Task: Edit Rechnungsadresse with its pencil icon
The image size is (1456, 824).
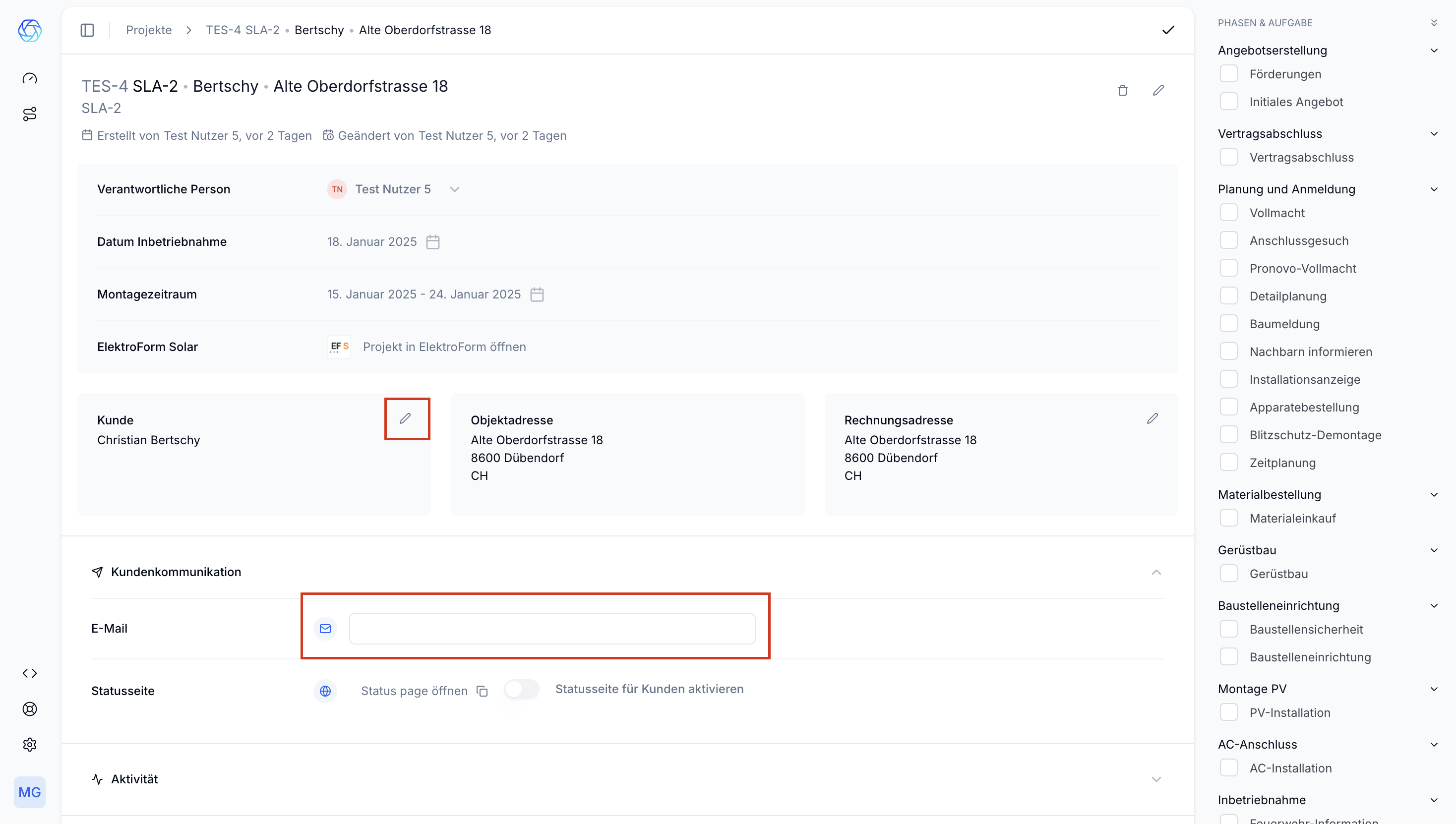Action: coord(1153,419)
